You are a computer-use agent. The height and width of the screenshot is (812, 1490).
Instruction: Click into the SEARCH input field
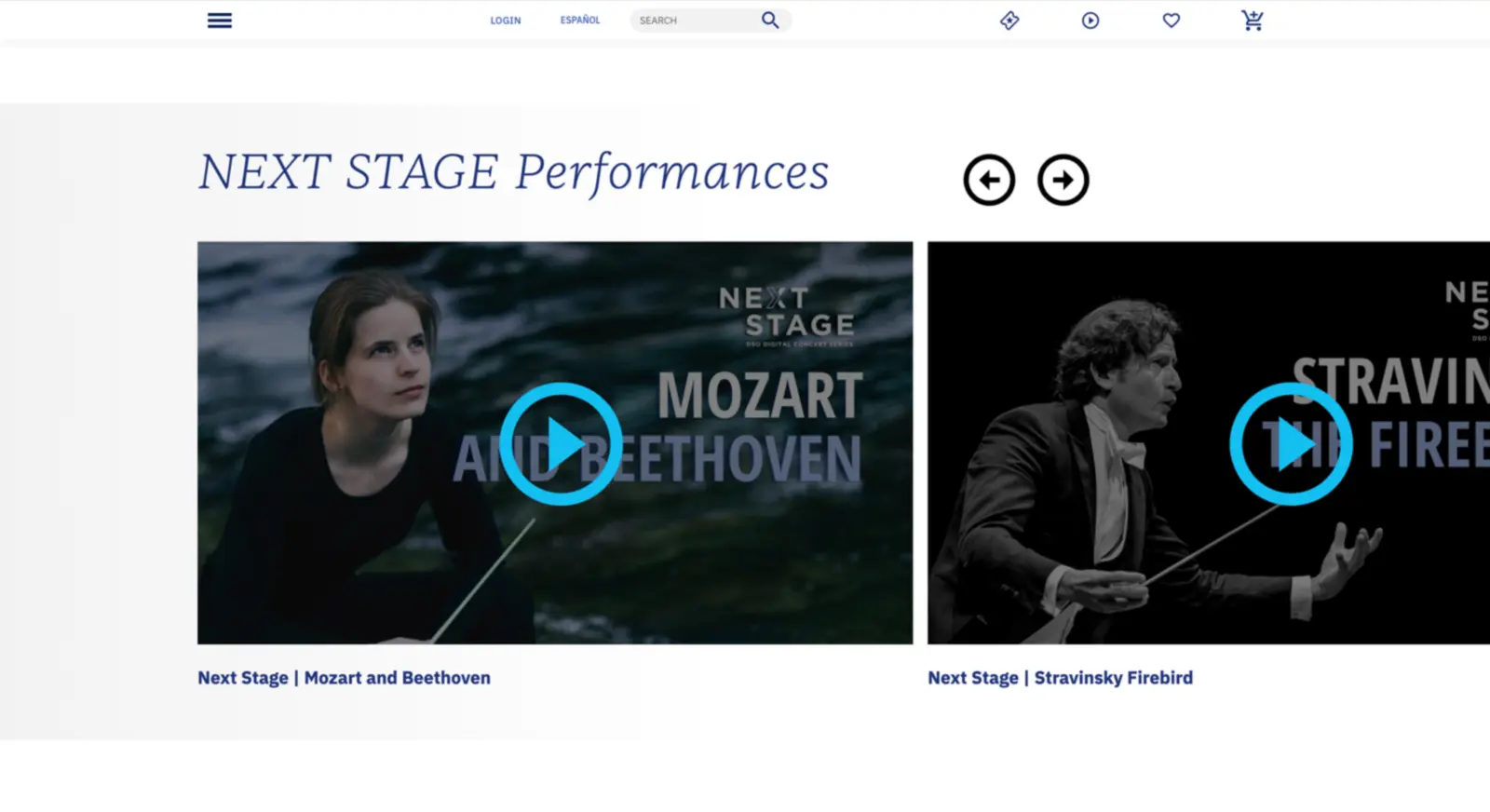(x=694, y=20)
